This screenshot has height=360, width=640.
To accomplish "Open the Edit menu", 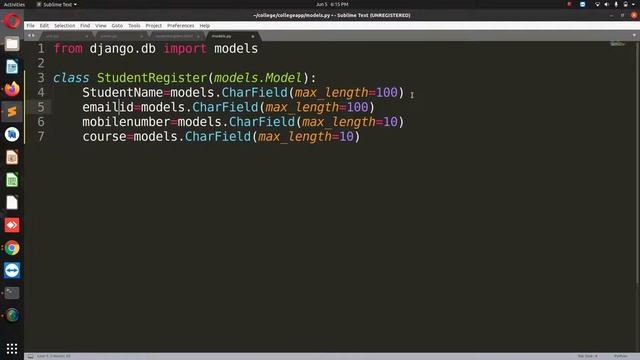I will [x=44, y=25].
